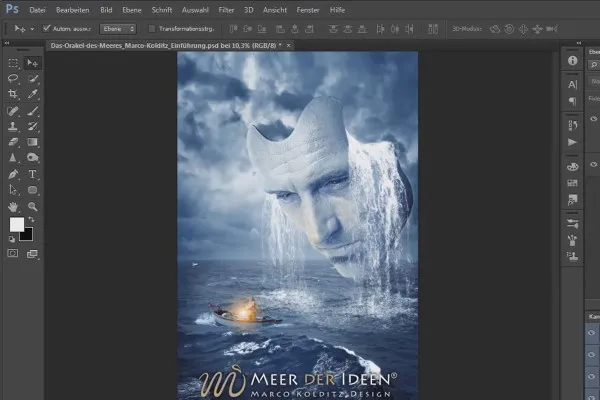
Task: Select the Eyedropper tool
Action: [x=33, y=94]
